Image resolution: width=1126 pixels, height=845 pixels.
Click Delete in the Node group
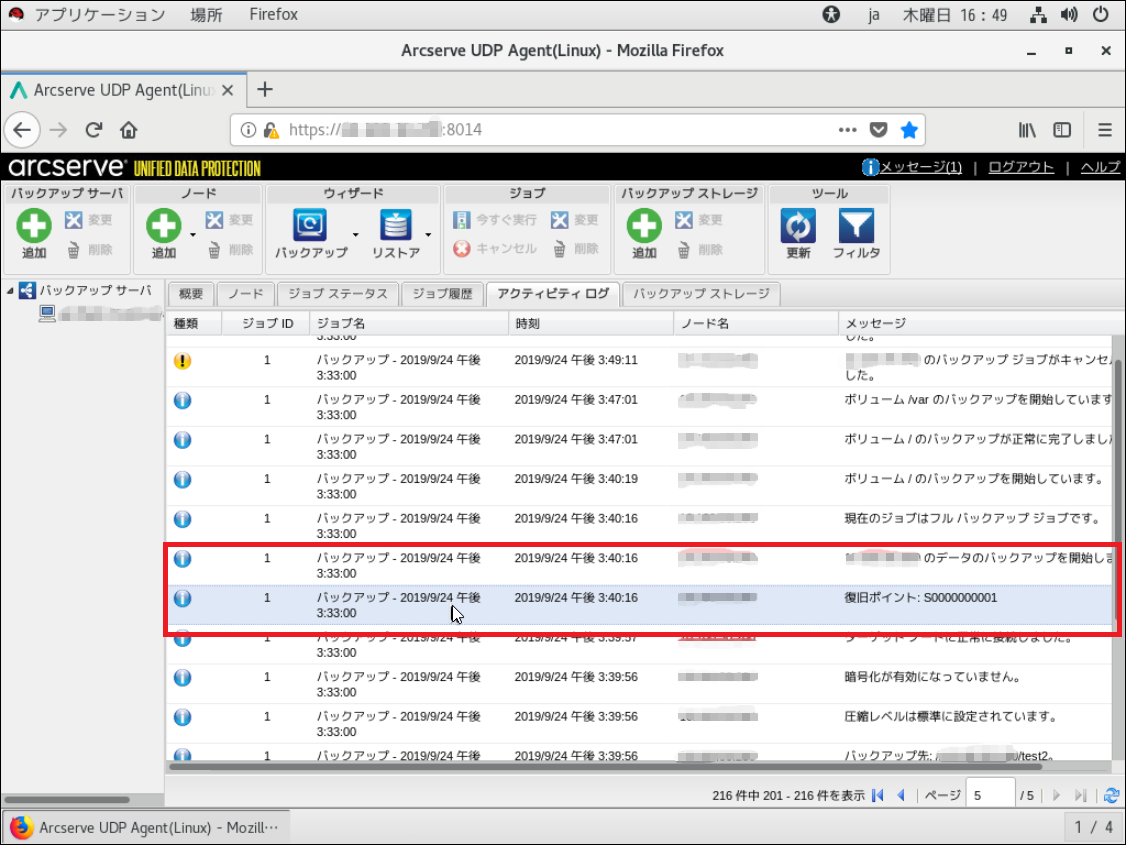(x=230, y=250)
